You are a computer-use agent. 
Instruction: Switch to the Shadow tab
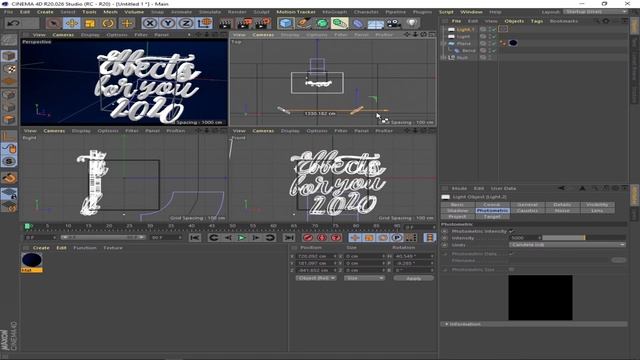click(x=458, y=211)
